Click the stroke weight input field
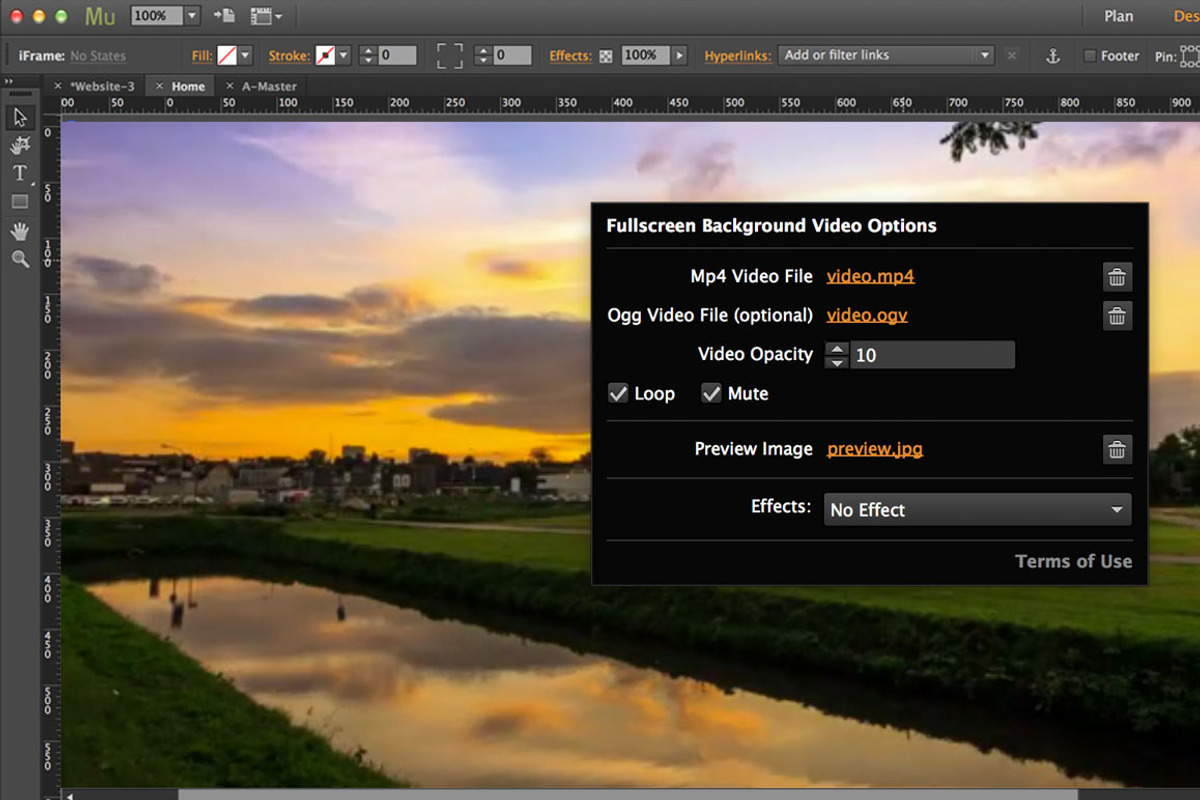 coord(398,56)
